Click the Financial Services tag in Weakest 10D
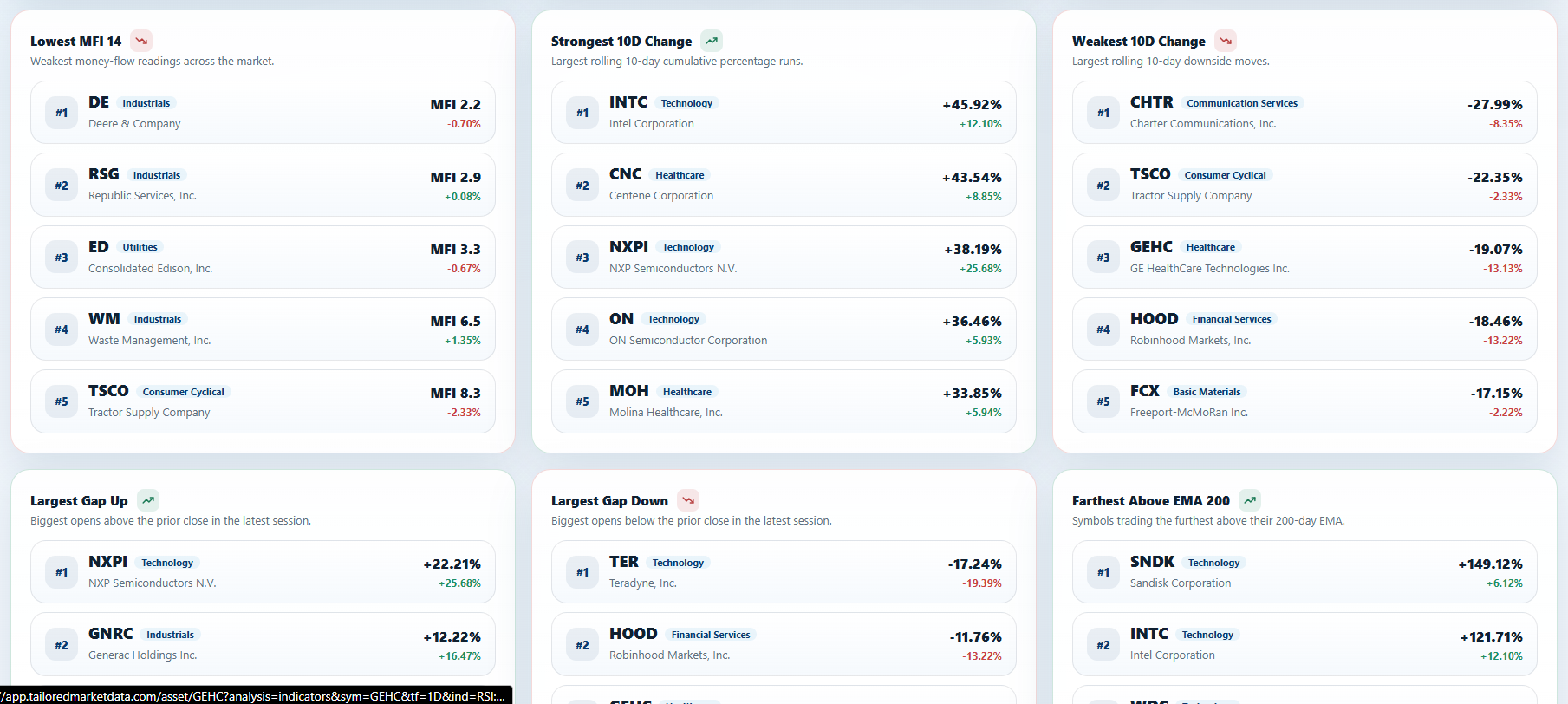This screenshot has height=704, width=1568. pyautogui.click(x=1232, y=319)
